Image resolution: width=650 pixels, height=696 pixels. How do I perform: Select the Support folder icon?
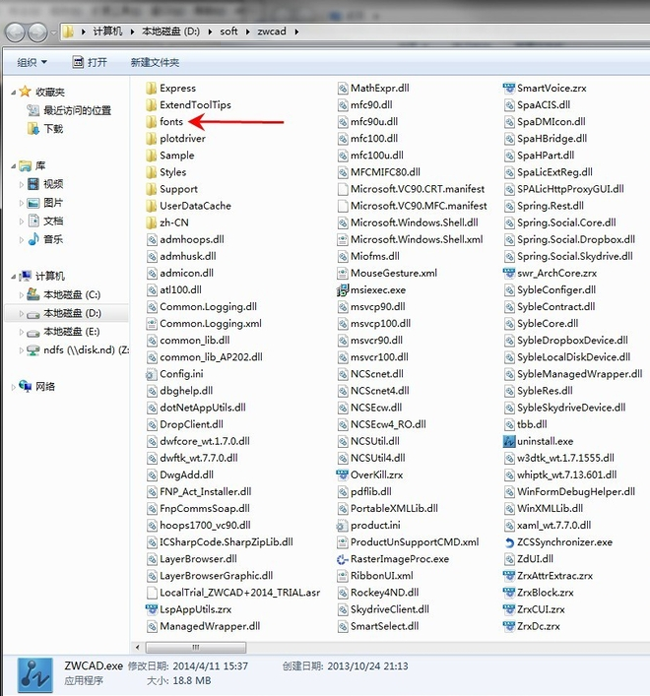pos(152,189)
